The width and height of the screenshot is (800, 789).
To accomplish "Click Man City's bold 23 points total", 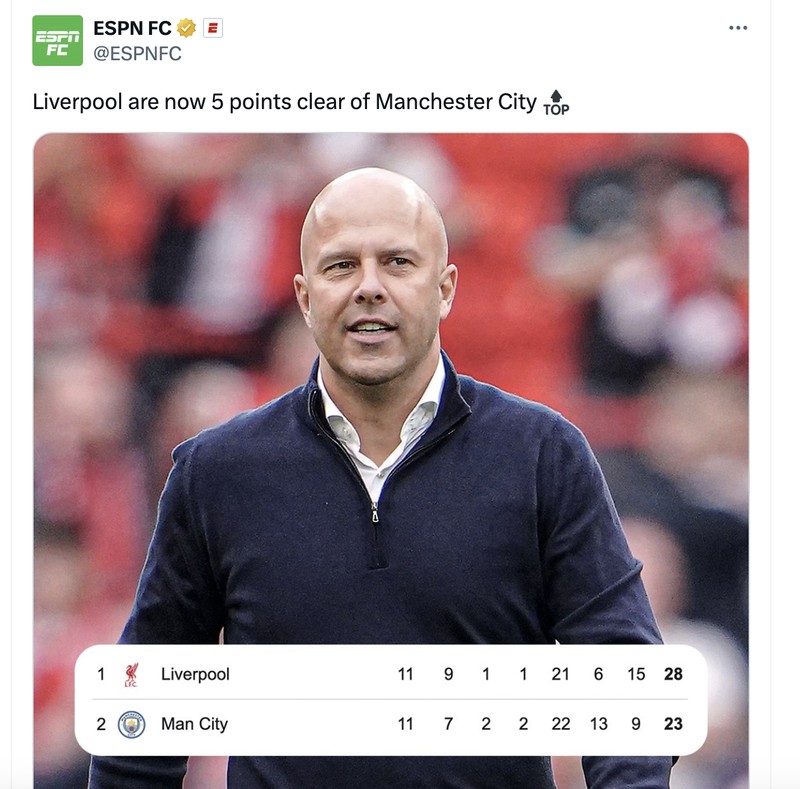I will coord(672,723).
